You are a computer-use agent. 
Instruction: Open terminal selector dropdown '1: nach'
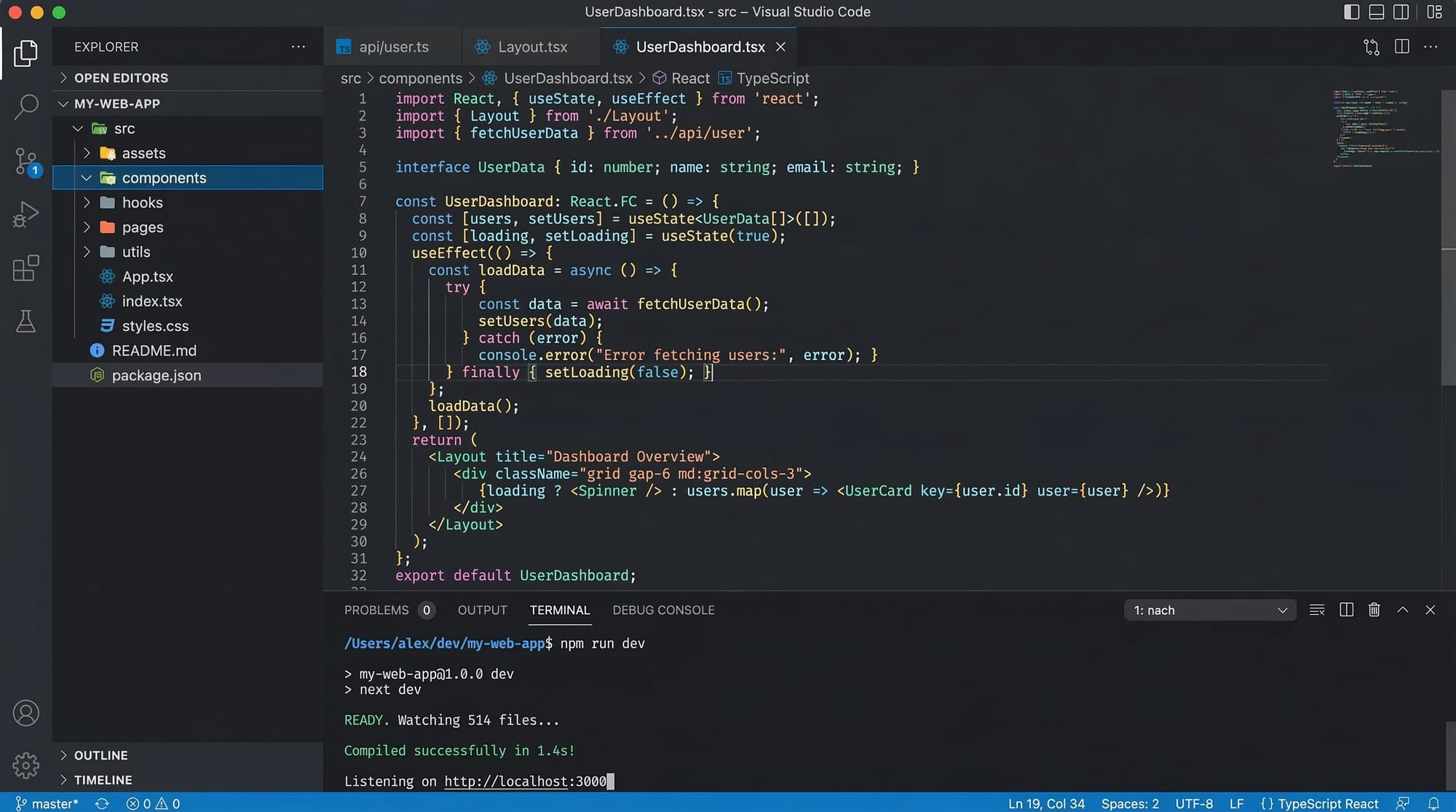(x=1210, y=610)
